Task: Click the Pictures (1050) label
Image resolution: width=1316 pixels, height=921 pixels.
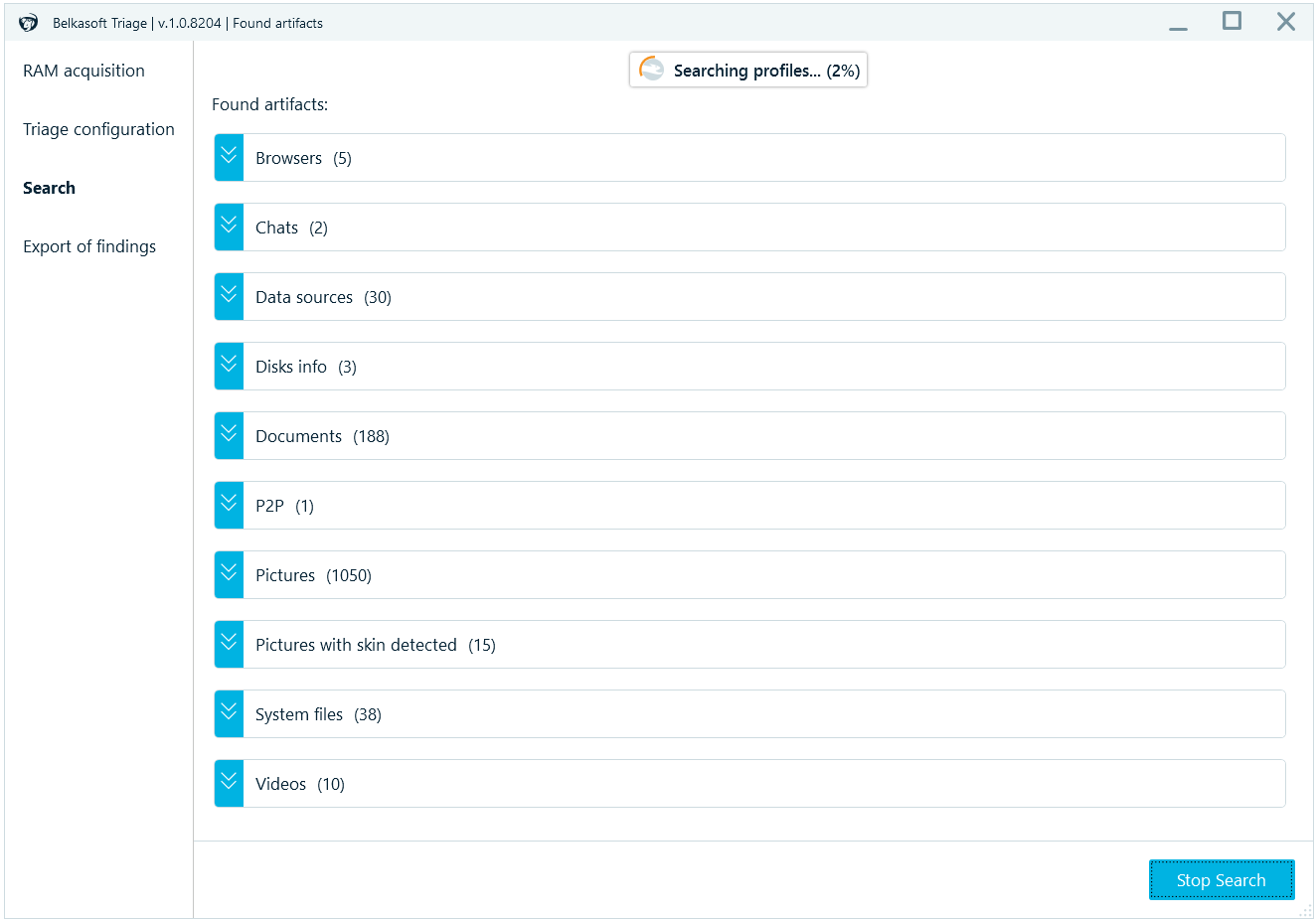Action: 313,575
